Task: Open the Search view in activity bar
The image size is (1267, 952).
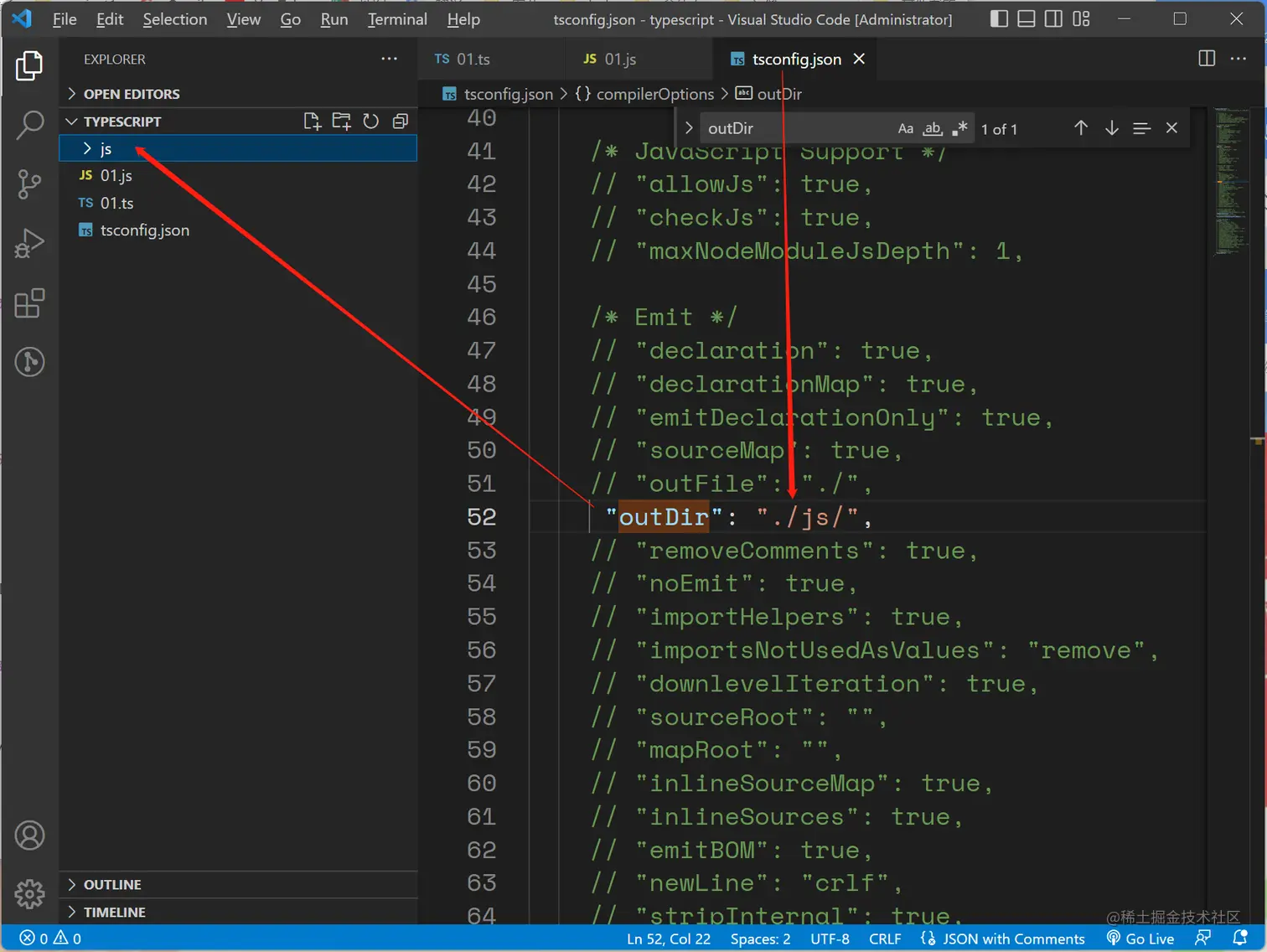Action: pyautogui.click(x=29, y=125)
